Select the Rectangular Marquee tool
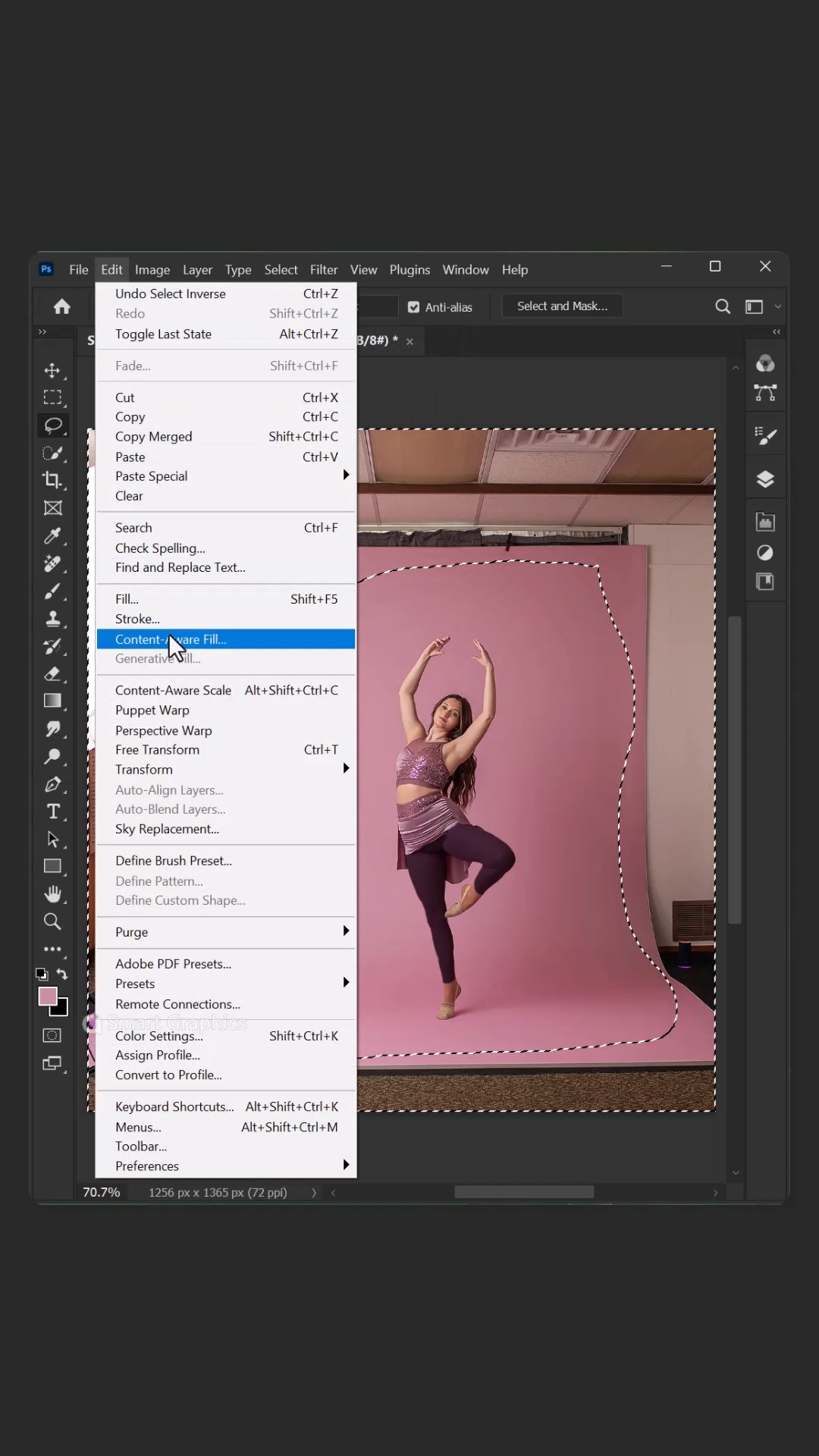The height and width of the screenshot is (1456, 819). click(52, 397)
